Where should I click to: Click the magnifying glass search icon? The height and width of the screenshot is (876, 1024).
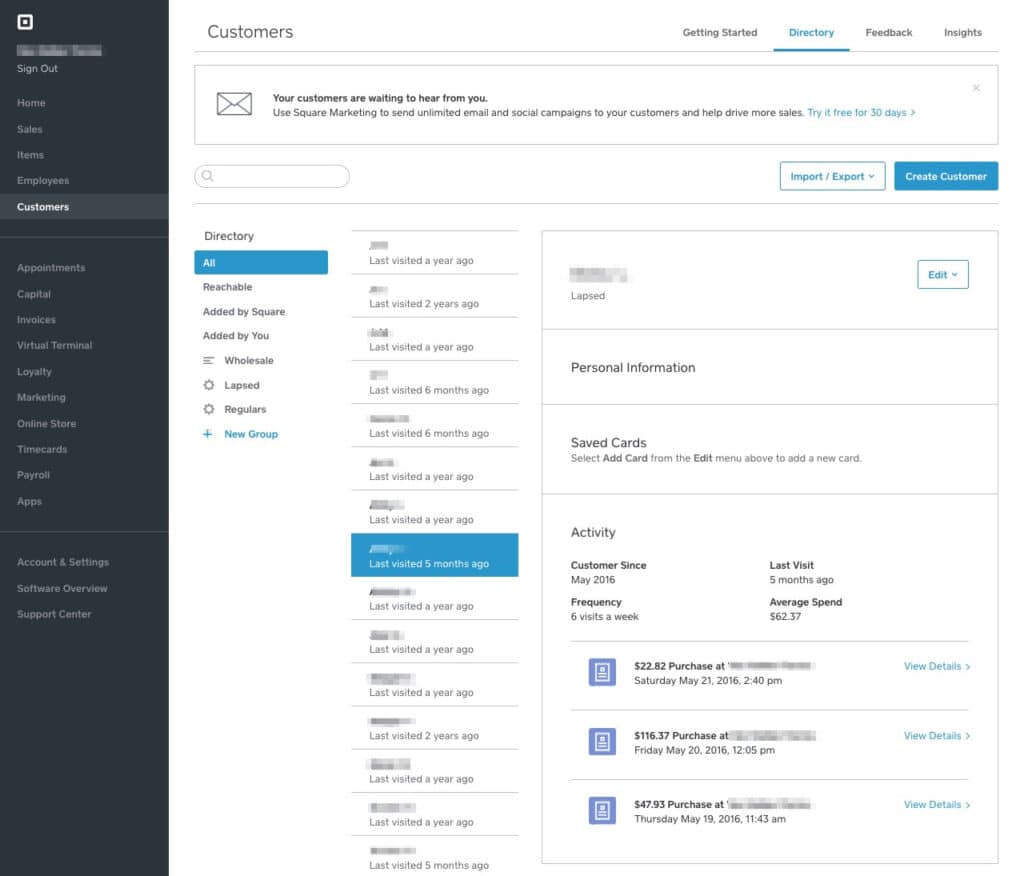pyautogui.click(x=207, y=176)
